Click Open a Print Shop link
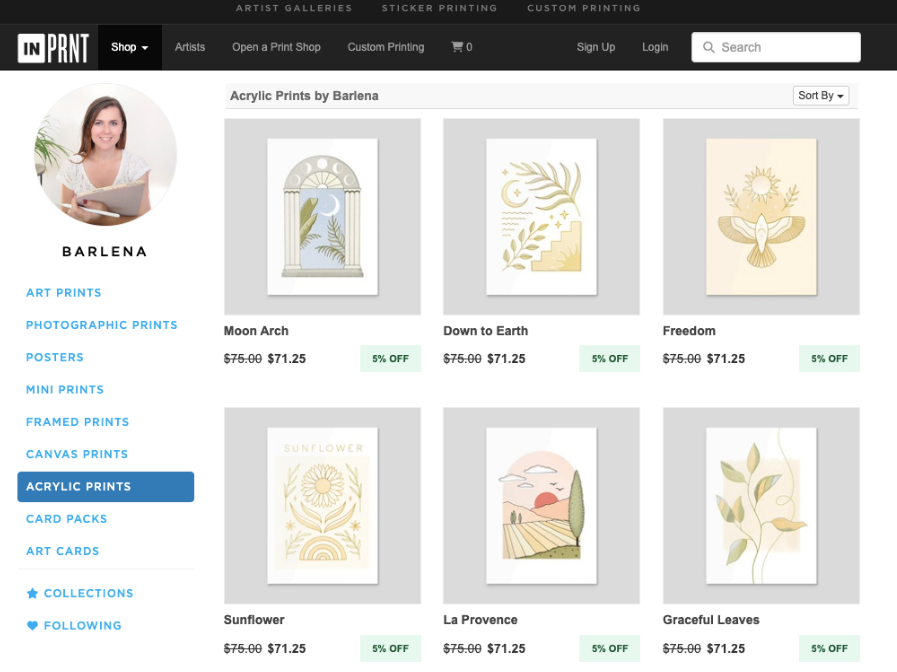 pos(276,47)
